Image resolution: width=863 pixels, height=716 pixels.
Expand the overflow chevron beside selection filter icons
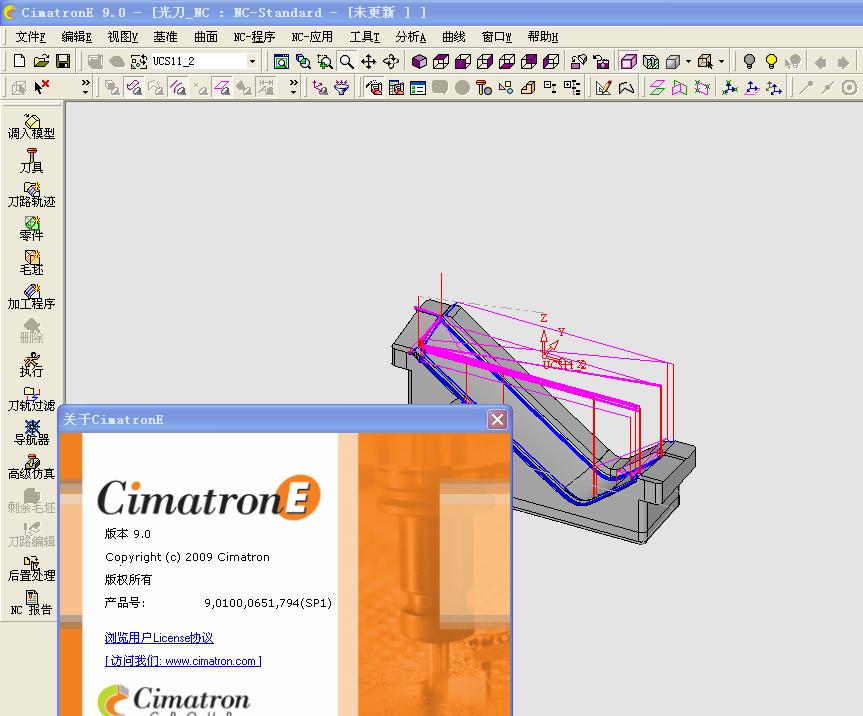coord(294,87)
